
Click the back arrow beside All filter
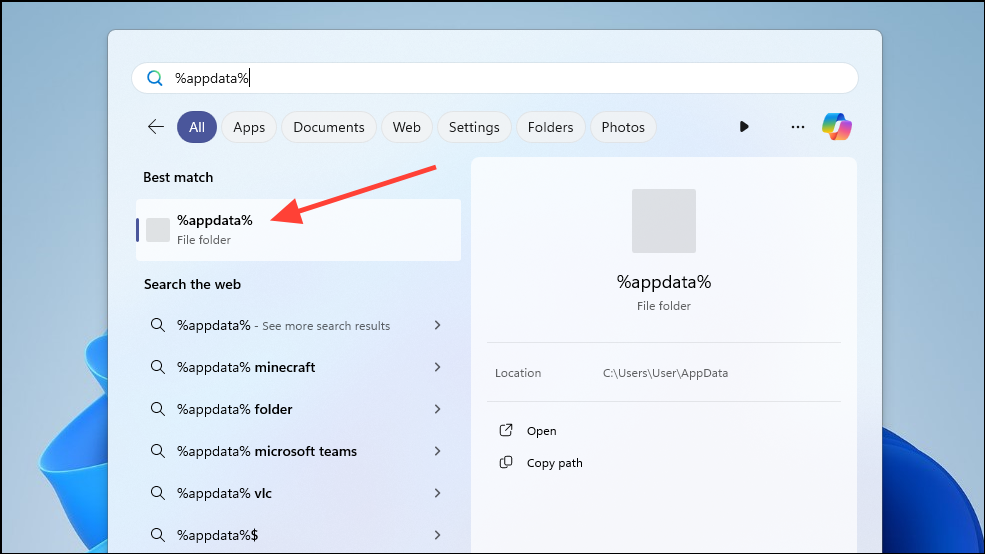tap(155, 127)
